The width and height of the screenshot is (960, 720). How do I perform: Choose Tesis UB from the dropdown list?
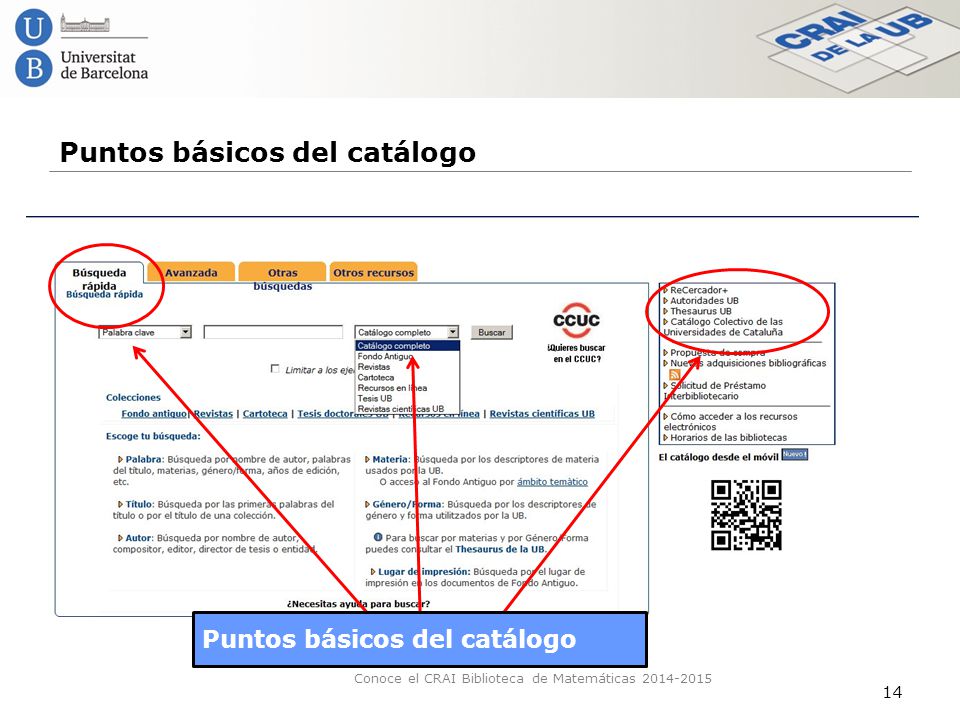tap(375, 398)
